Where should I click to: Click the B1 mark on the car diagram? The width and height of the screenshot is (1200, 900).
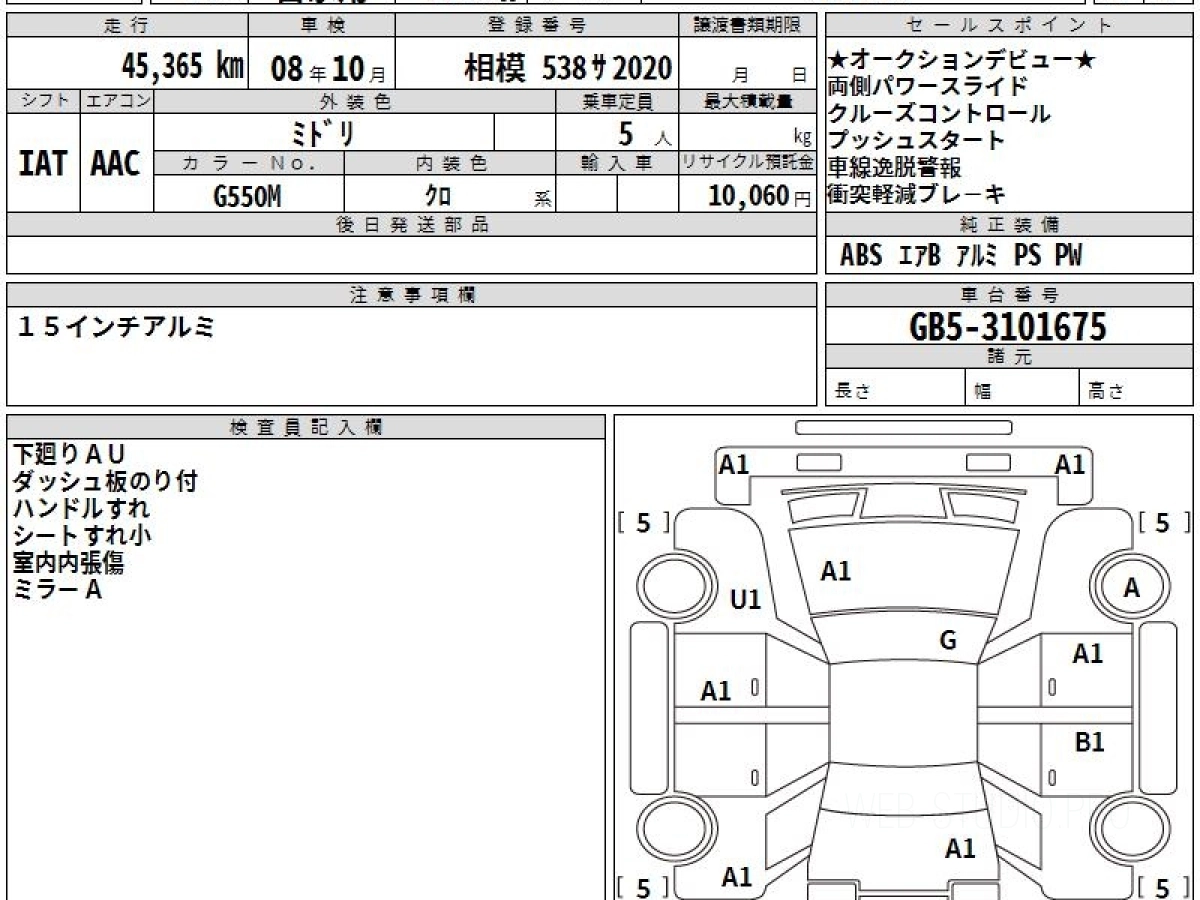coord(1089,743)
